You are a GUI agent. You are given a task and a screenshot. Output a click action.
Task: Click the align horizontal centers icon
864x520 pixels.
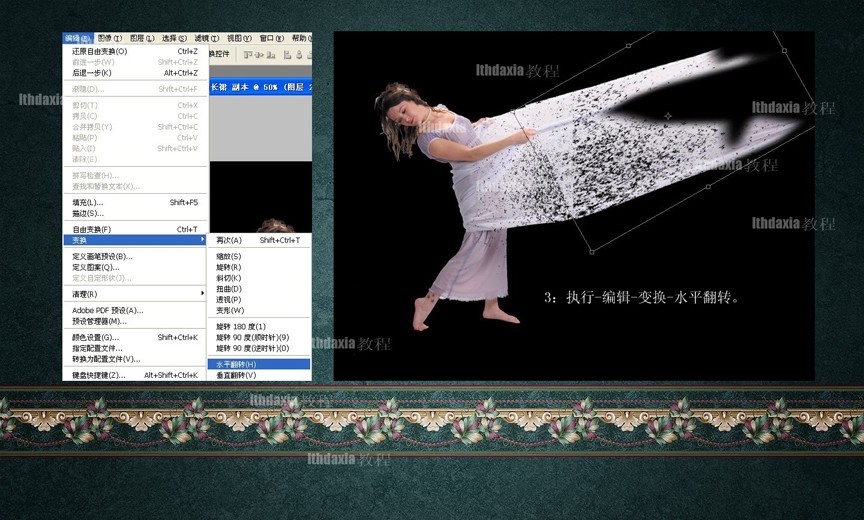299,55
